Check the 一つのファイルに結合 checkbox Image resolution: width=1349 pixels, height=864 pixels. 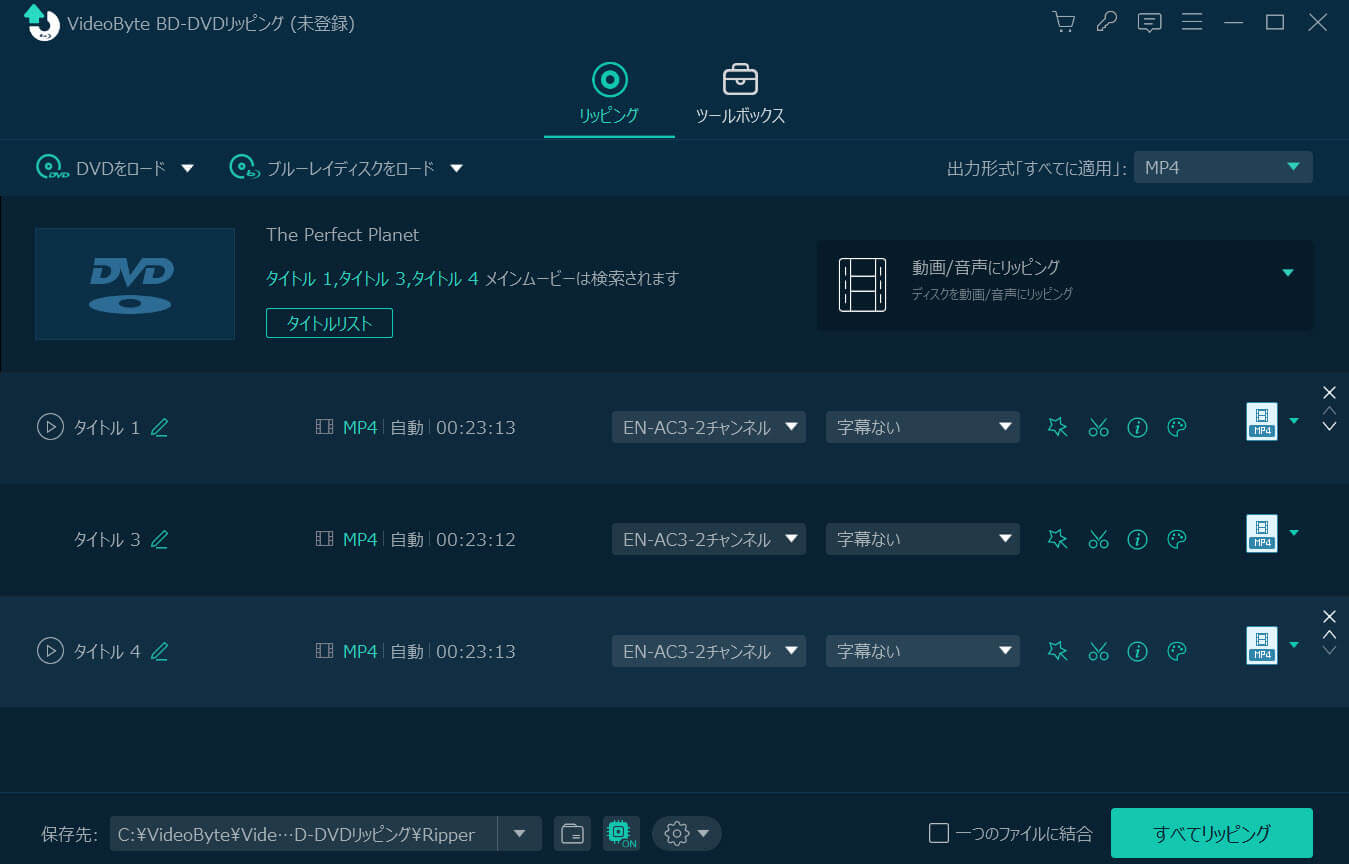[x=940, y=831]
